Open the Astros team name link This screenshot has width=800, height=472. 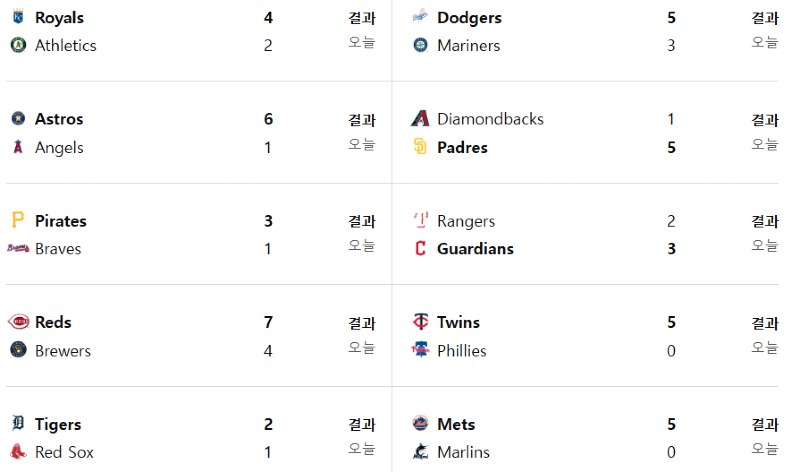(x=59, y=119)
